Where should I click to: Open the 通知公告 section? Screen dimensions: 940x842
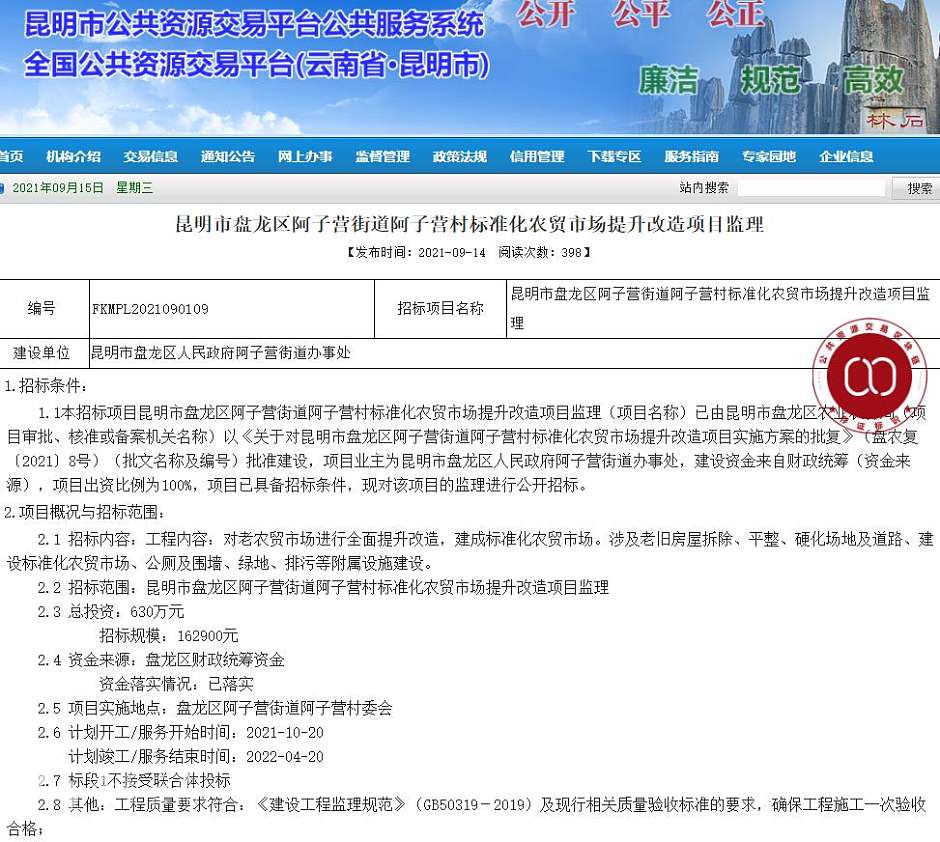(228, 156)
